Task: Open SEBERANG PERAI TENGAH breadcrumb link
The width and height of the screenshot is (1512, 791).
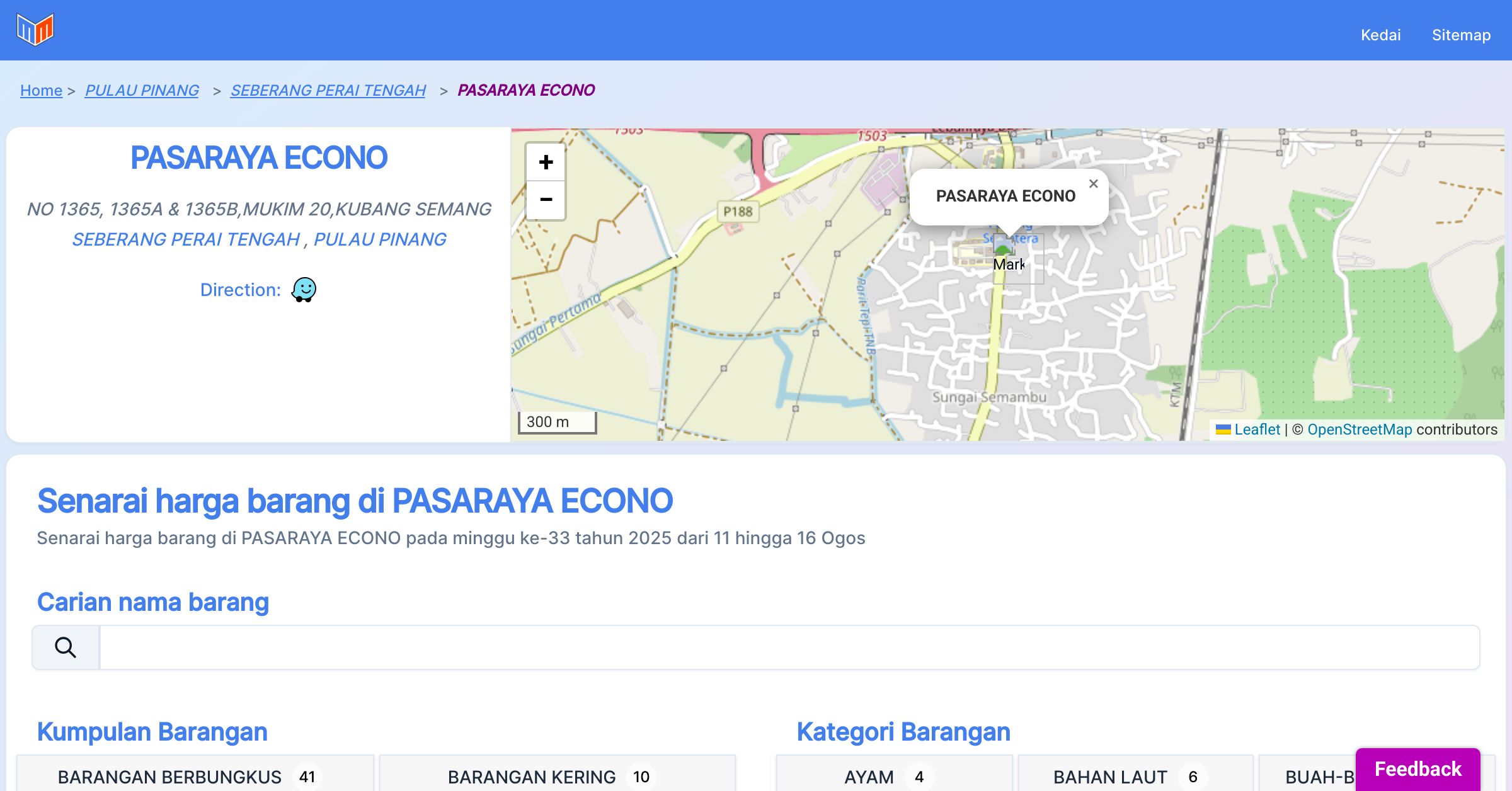Action: click(328, 91)
